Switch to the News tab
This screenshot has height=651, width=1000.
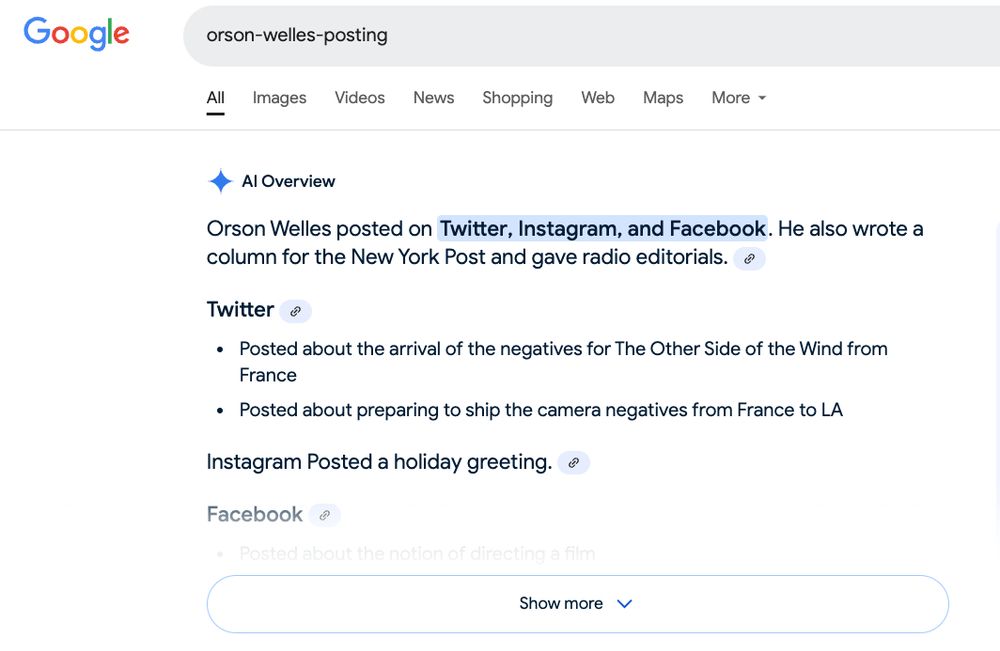(x=433, y=98)
